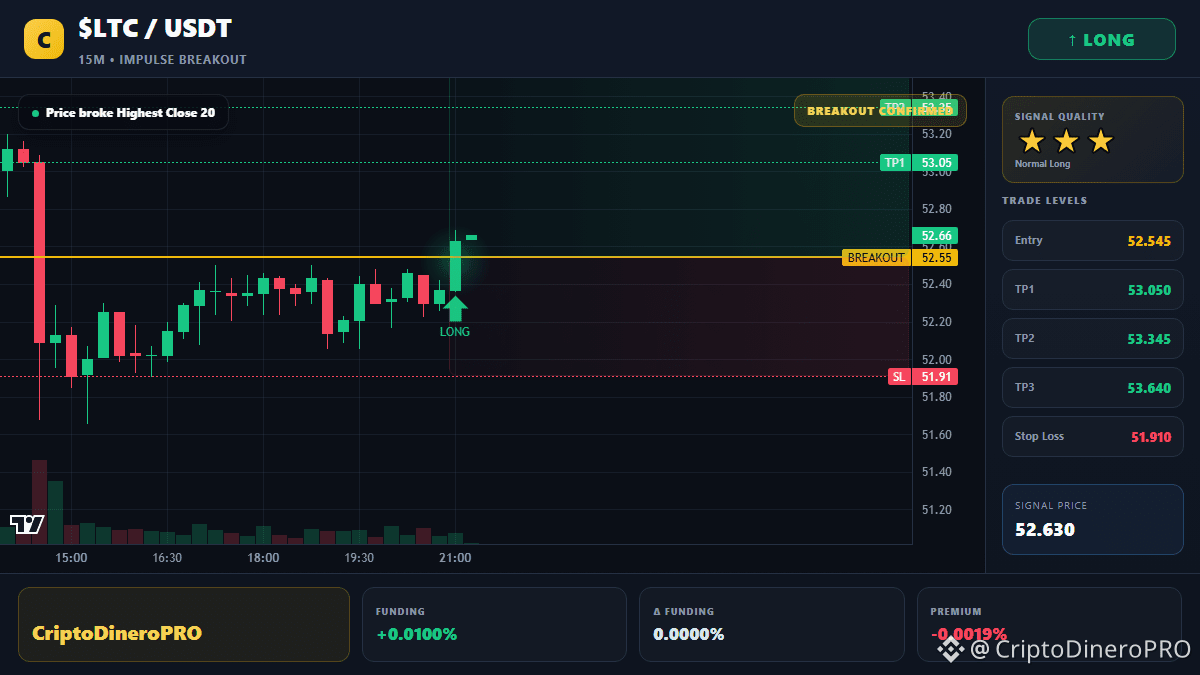
Task: Click the 19:30 time axis label
Action: [359, 558]
